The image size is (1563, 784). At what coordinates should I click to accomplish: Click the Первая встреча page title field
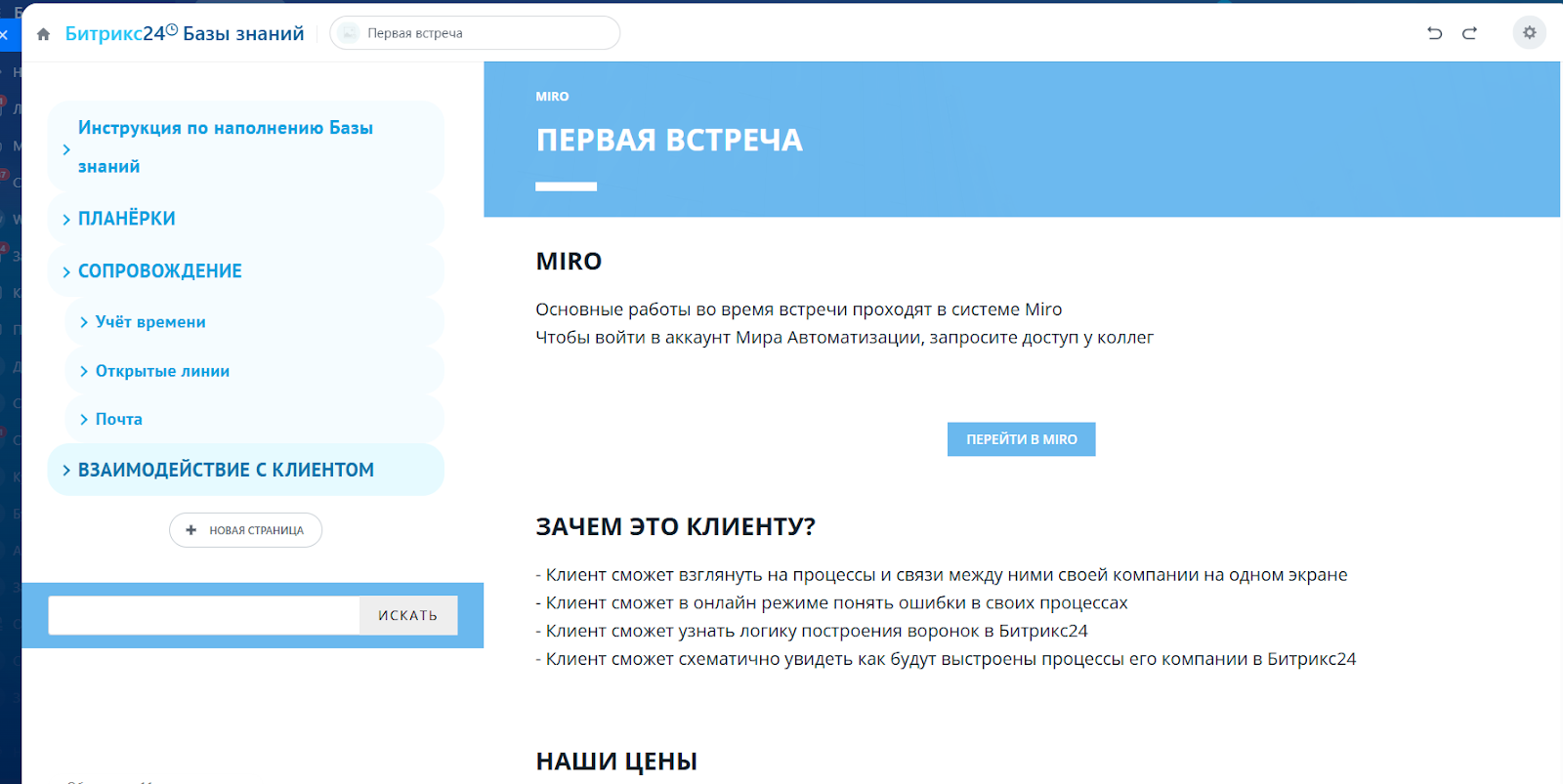[x=475, y=33]
